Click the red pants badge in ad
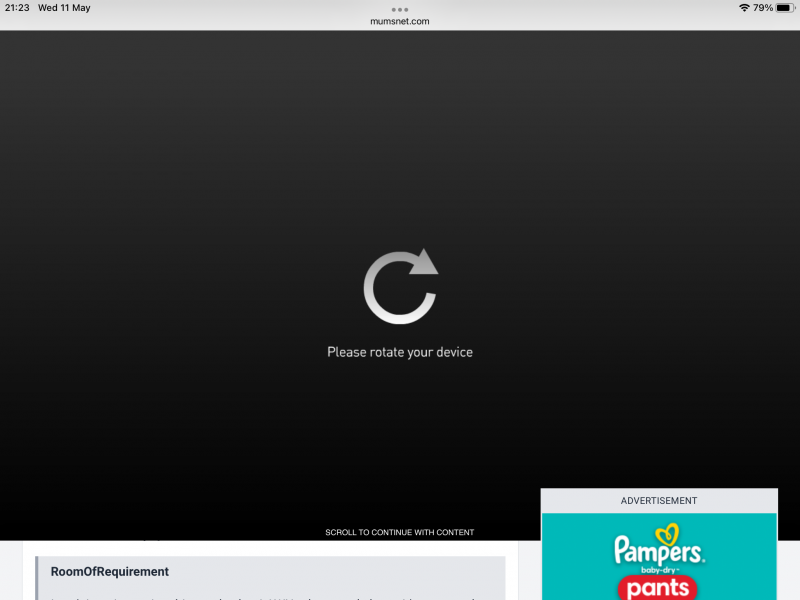This screenshot has width=800, height=600. pyautogui.click(x=659, y=587)
